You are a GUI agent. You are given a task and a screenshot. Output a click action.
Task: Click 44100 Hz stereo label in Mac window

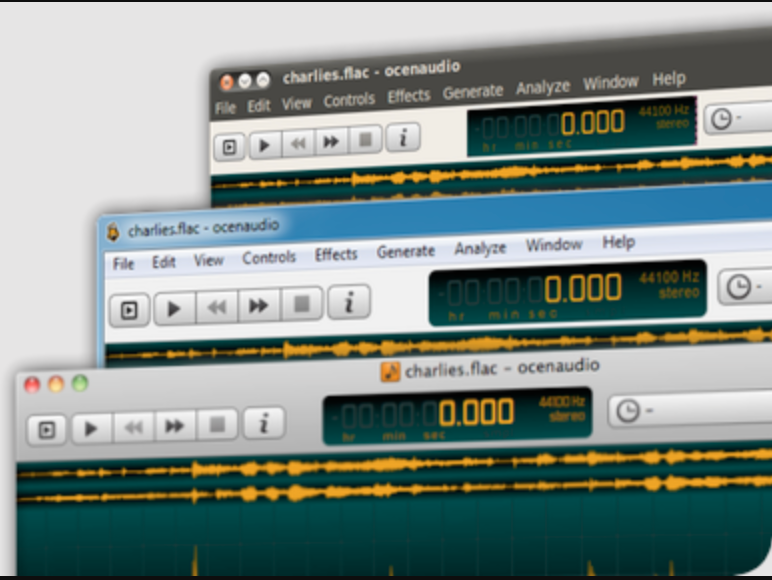(562, 409)
